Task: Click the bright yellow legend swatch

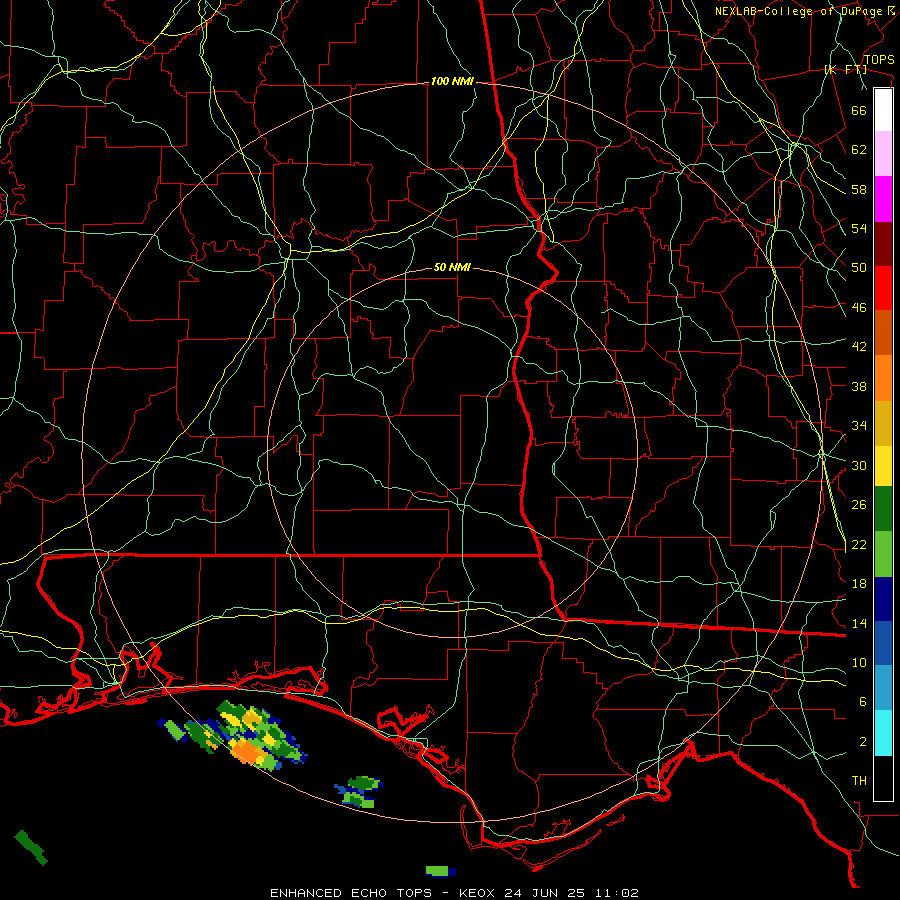Action: [x=883, y=466]
